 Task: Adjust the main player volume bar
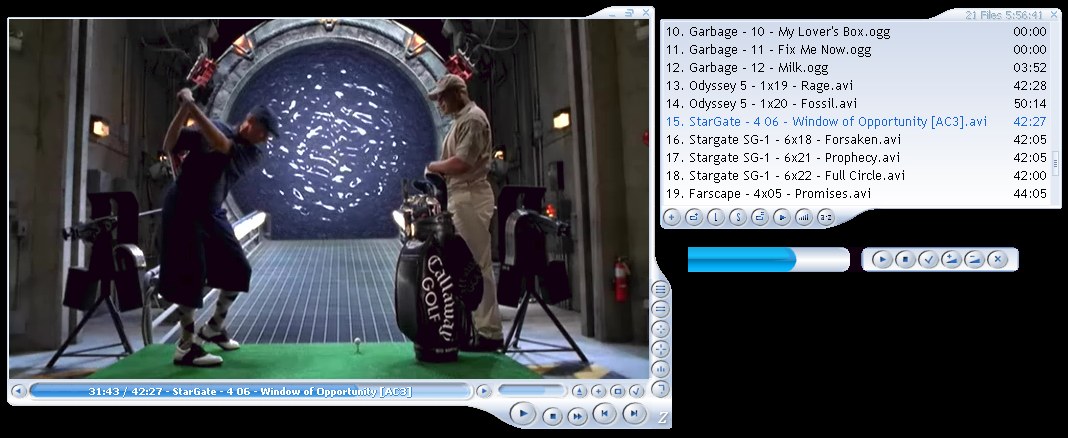531,390
